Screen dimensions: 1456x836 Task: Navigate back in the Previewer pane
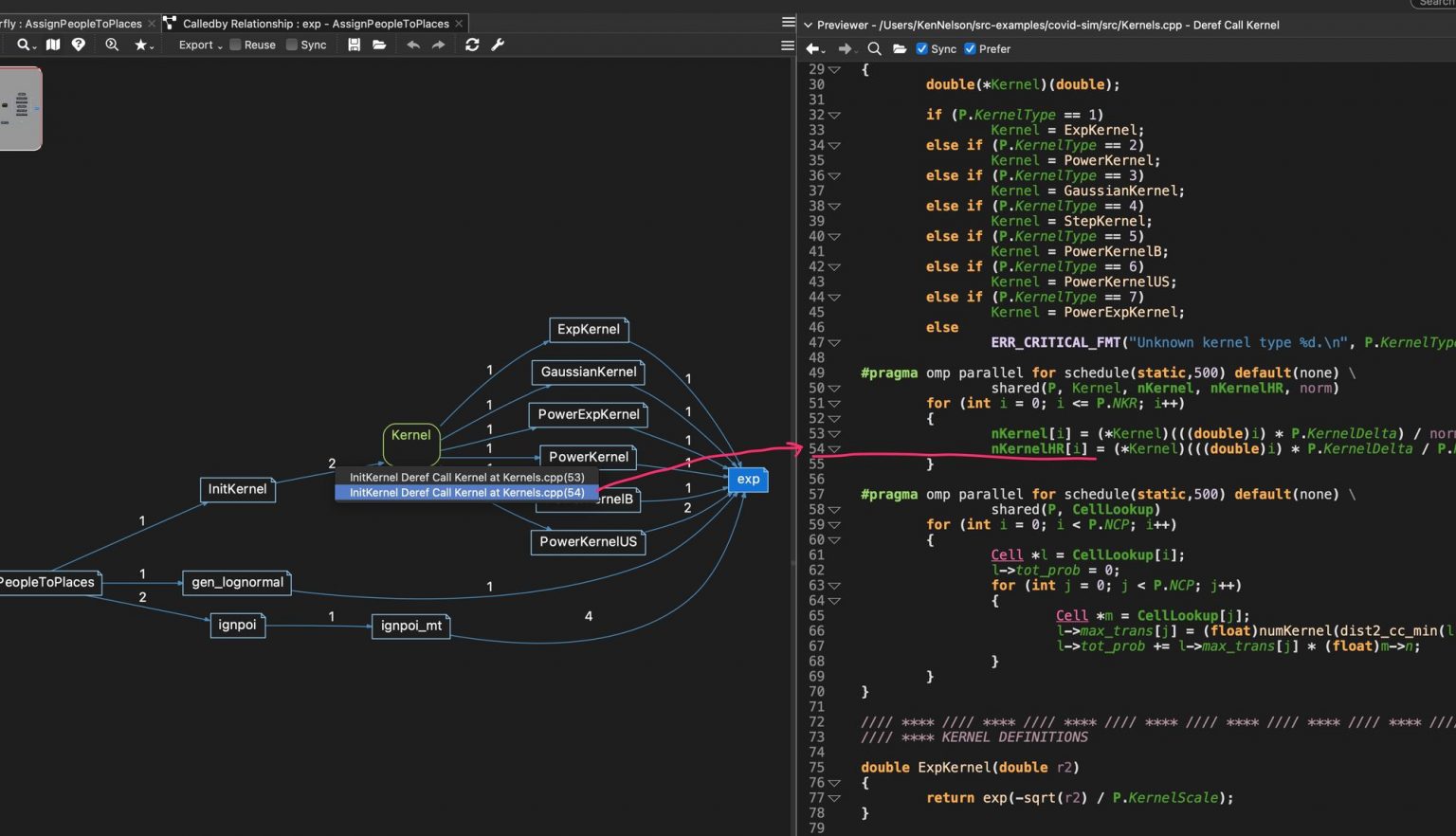point(813,48)
